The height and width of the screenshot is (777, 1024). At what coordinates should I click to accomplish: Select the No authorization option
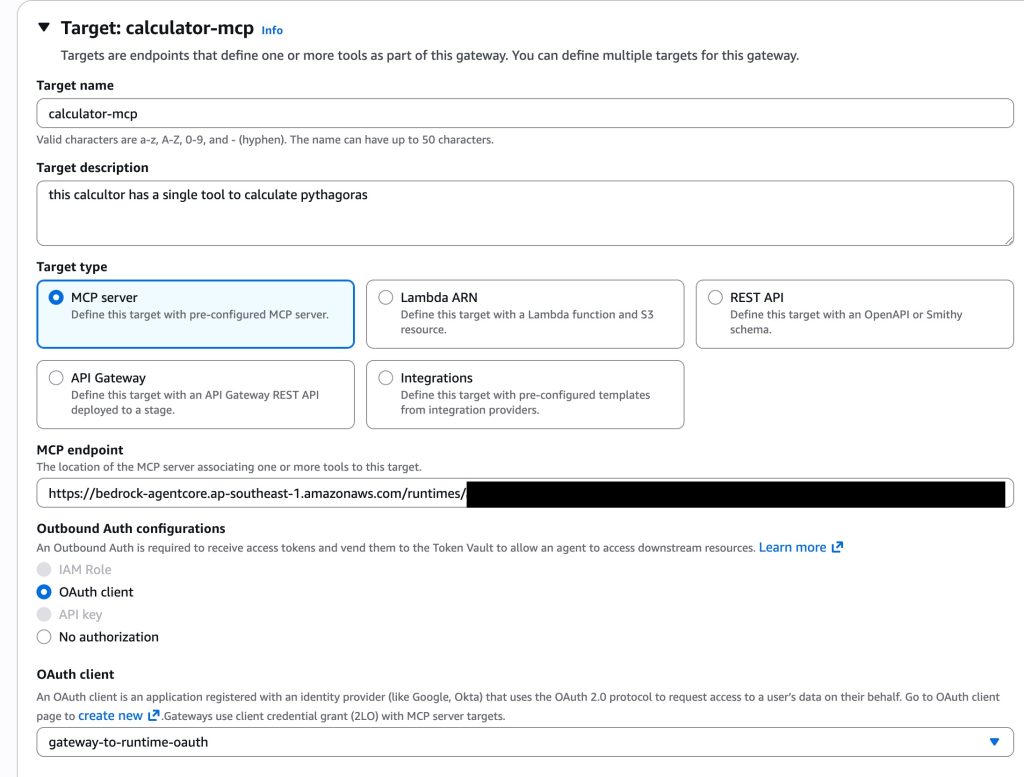point(44,637)
